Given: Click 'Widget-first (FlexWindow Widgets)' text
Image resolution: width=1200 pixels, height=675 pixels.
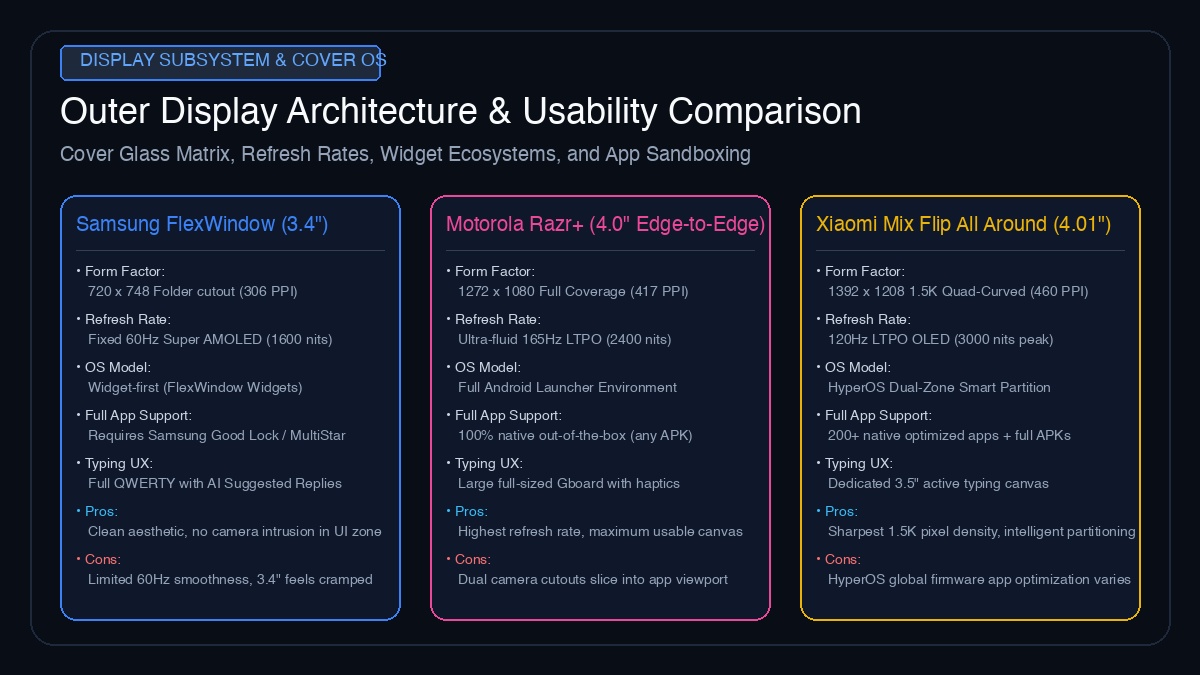Looking at the screenshot, I should pos(195,387).
